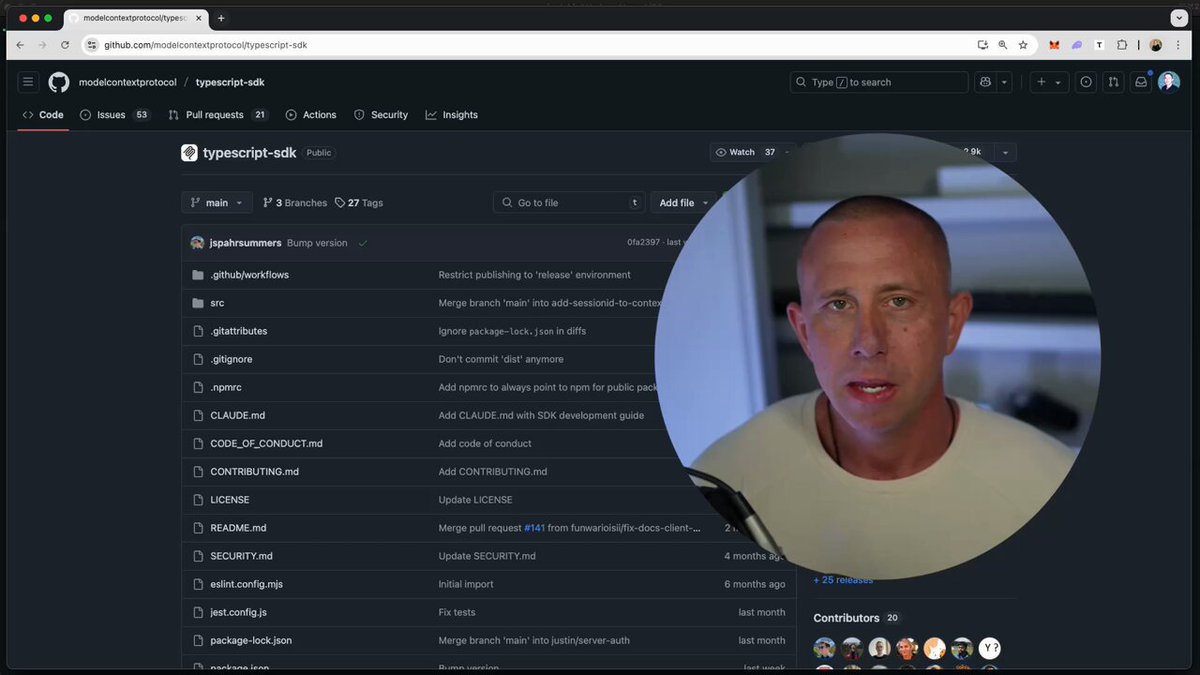Open the src folder
The height and width of the screenshot is (675, 1200).
(217, 303)
